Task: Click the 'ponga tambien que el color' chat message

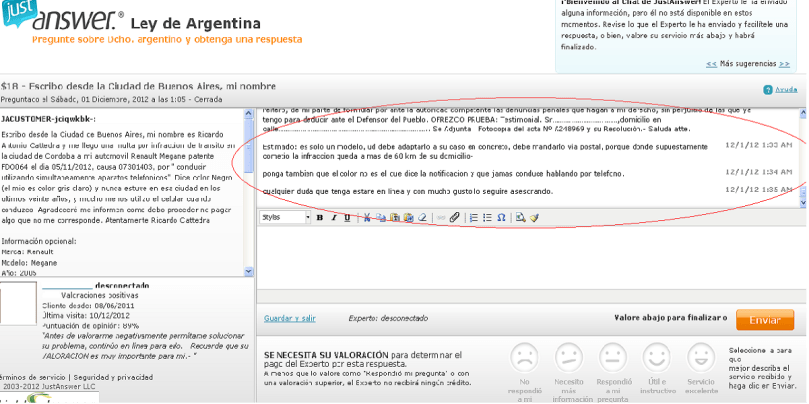Action: click(443, 173)
